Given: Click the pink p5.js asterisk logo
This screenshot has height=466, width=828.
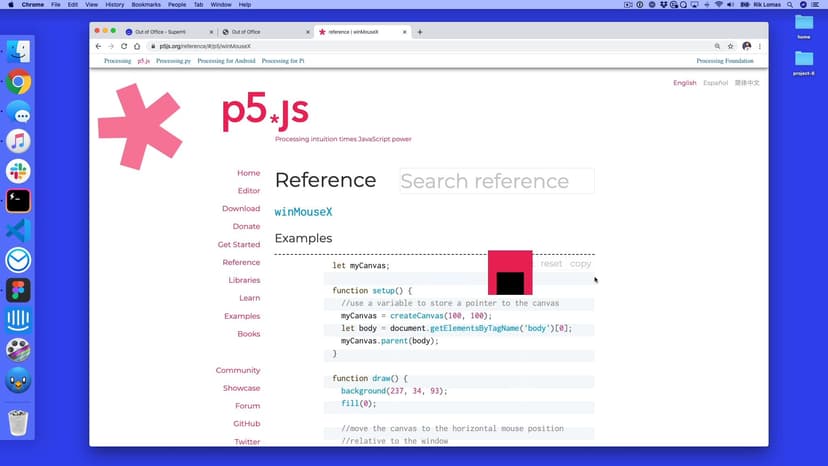Looking at the screenshot, I should pyautogui.click(x=139, y=127).
